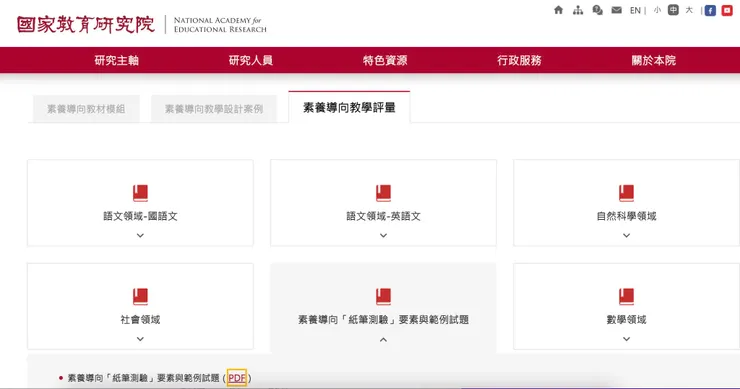
Task: Switch to 素養導向教學設計案例 tab
Action: click(214, 109)
